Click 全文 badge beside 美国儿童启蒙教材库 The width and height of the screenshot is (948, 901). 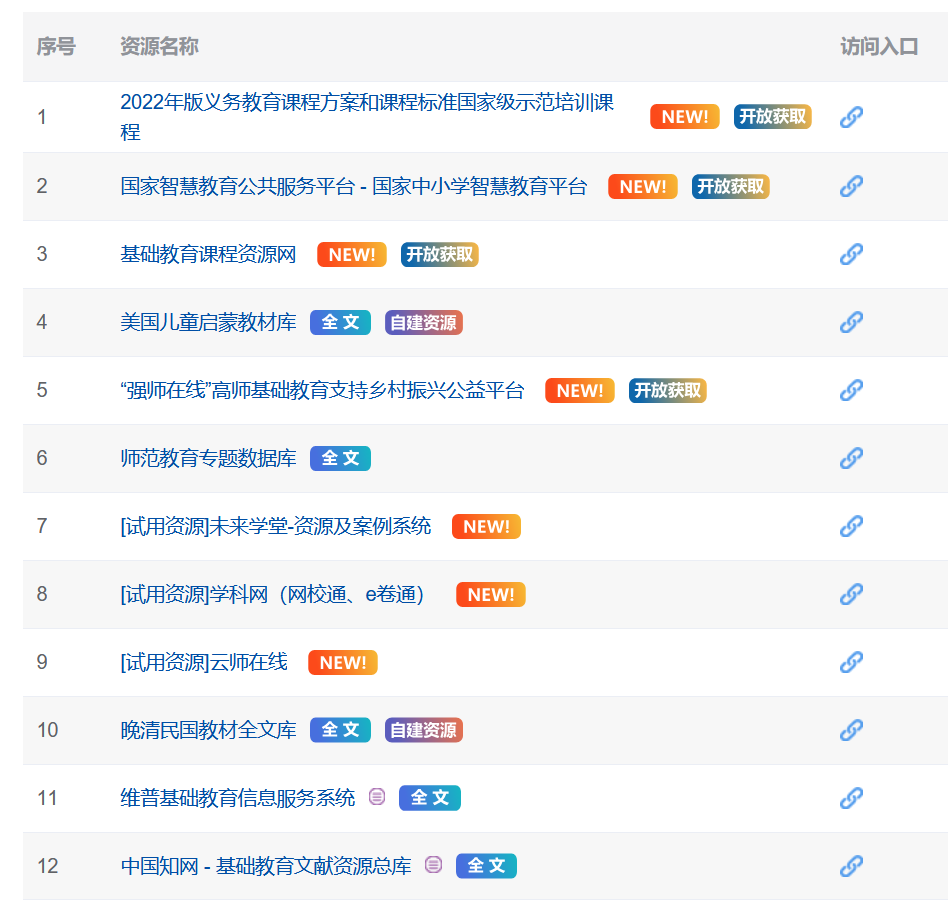point(340,322)
